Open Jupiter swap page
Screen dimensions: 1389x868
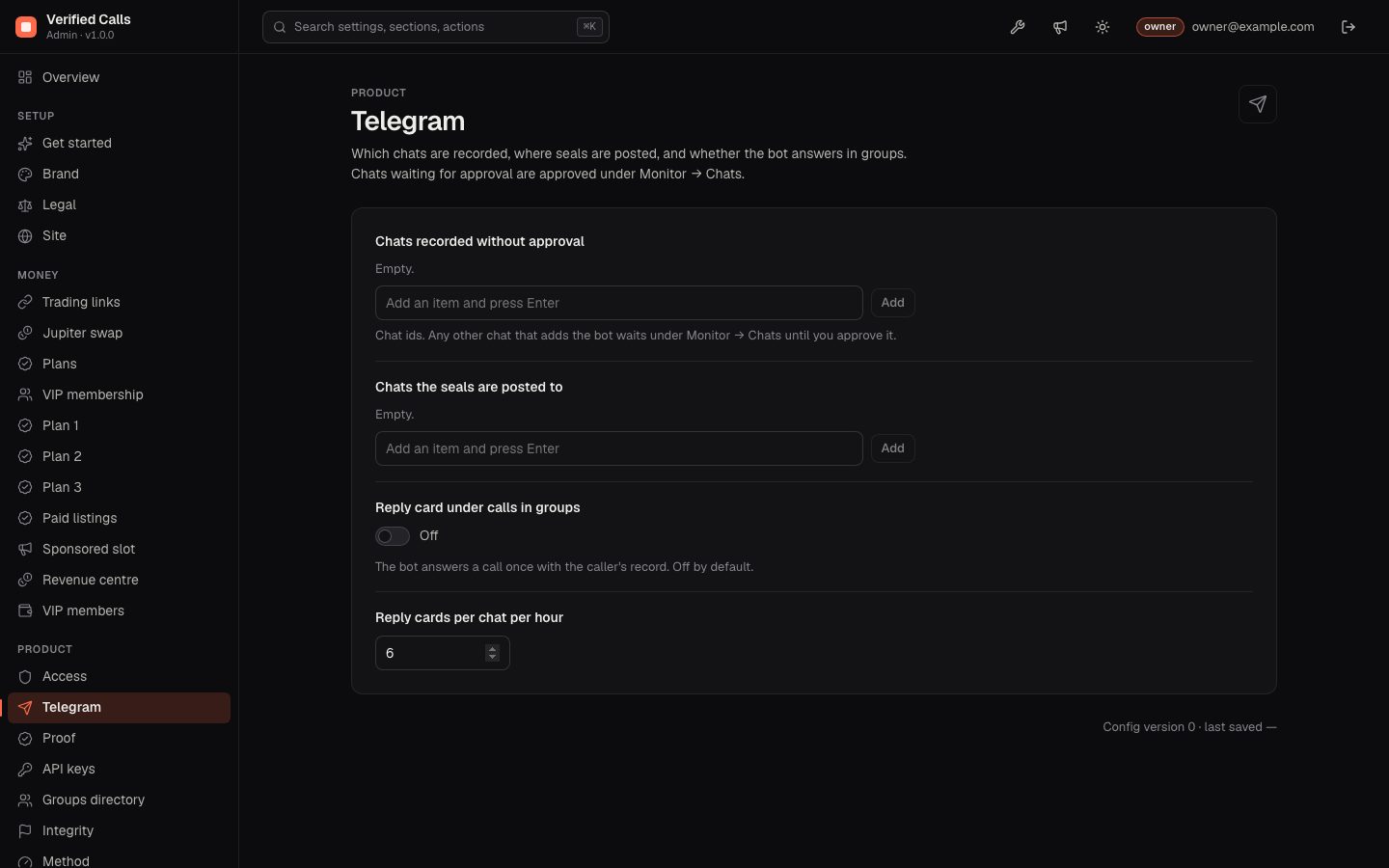(119, 333)
